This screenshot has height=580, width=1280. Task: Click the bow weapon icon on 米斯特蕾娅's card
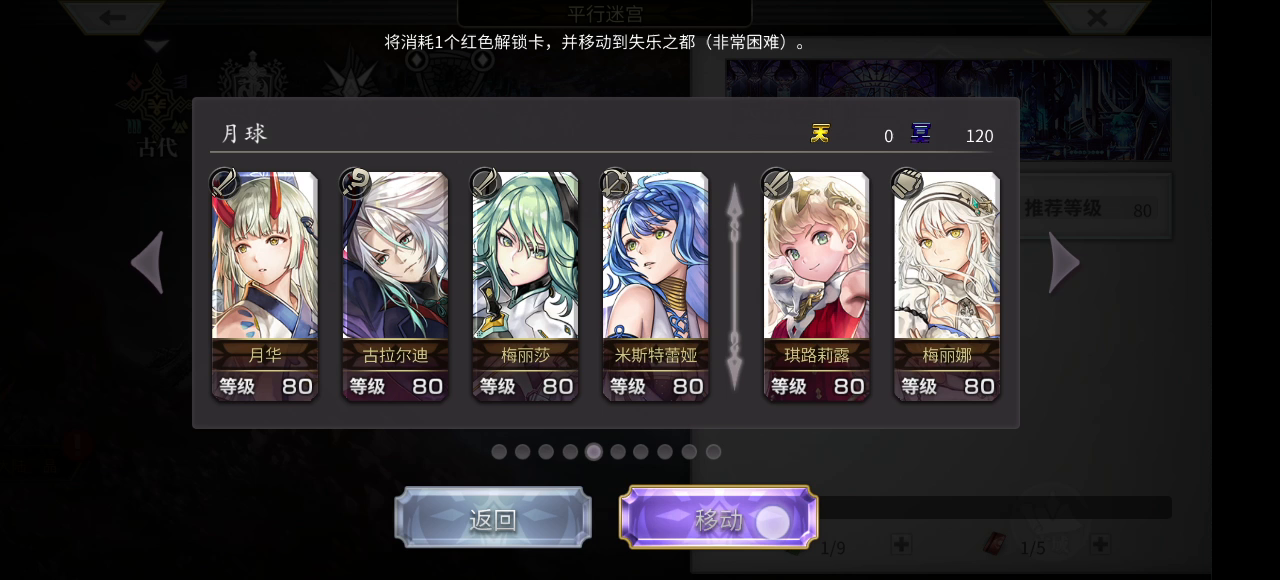614,183
